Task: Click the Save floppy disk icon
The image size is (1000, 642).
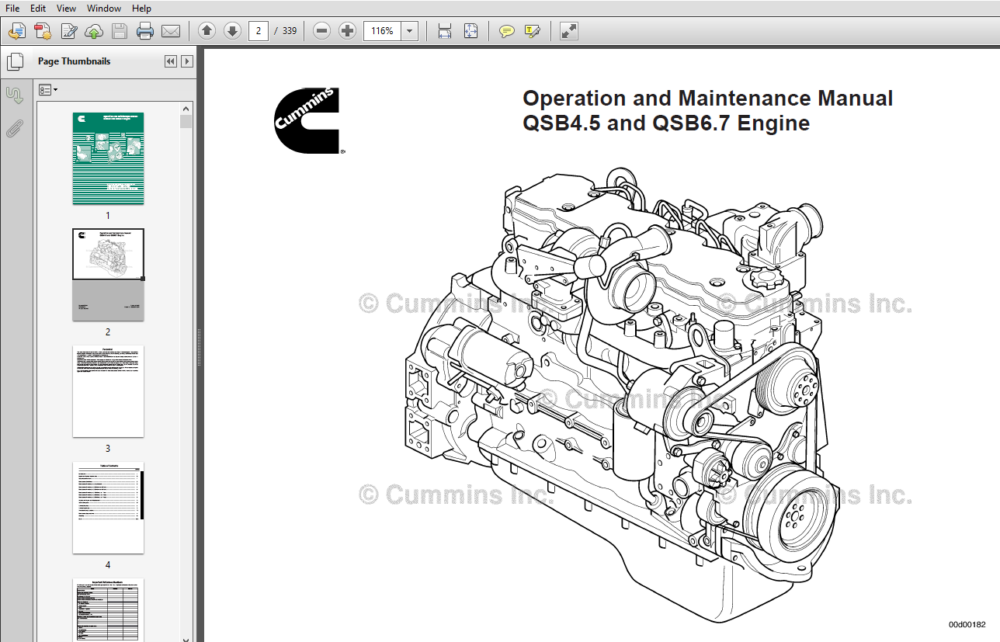Action: pyautogui.click(x=119, y=31)
